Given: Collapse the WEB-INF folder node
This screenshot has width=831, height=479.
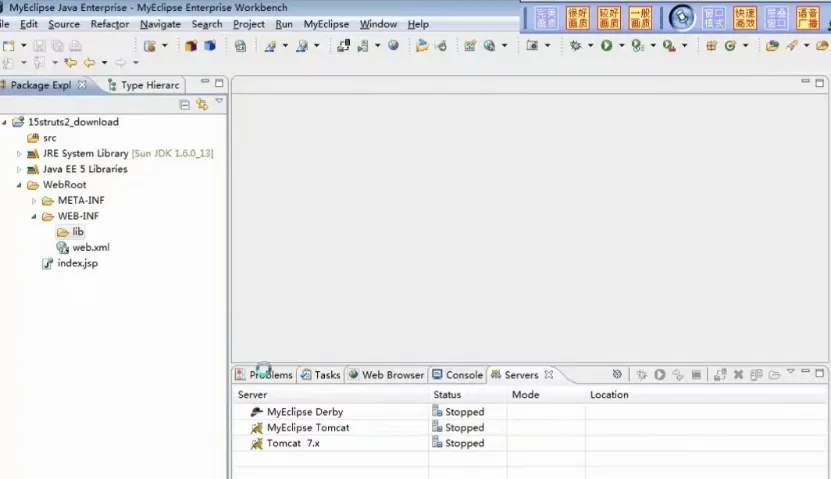Looking at the screenshot, I should point(34,216).
